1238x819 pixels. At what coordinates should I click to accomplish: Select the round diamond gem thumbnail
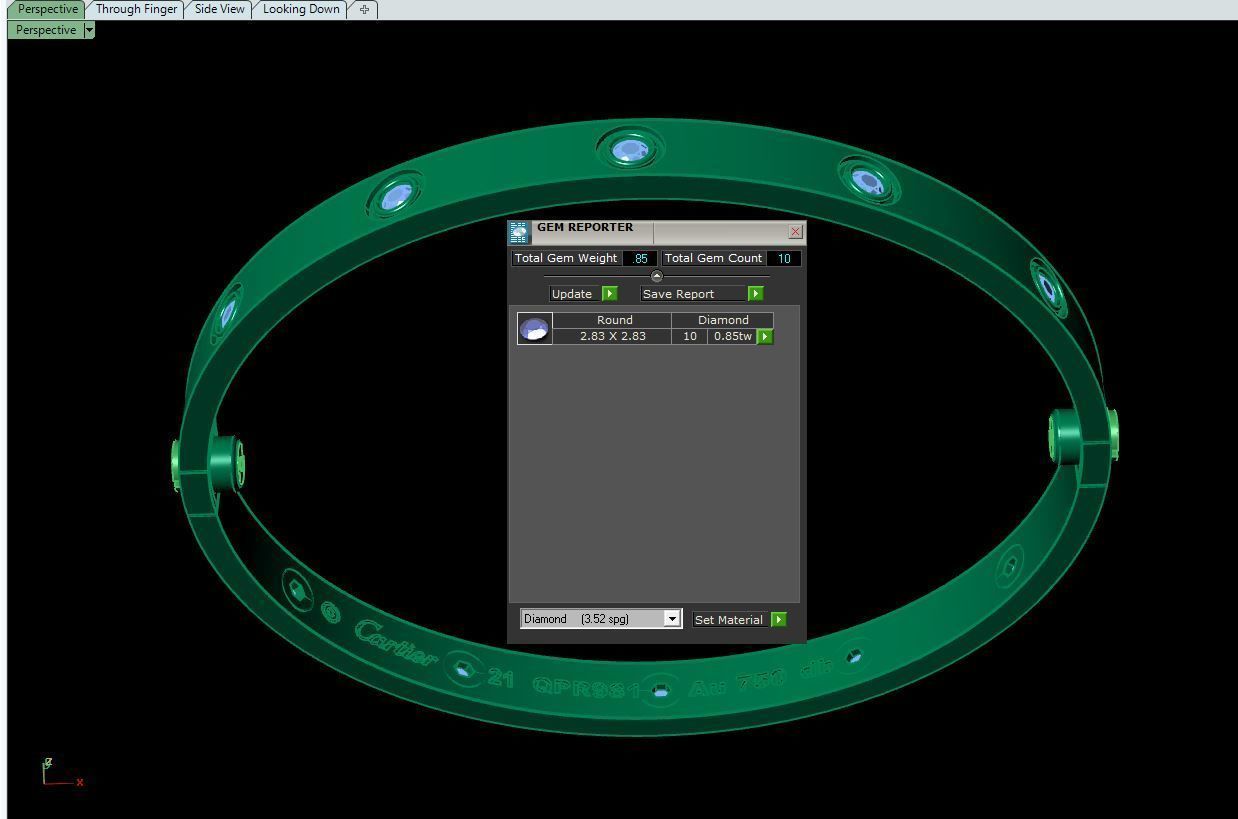(534, 329)
